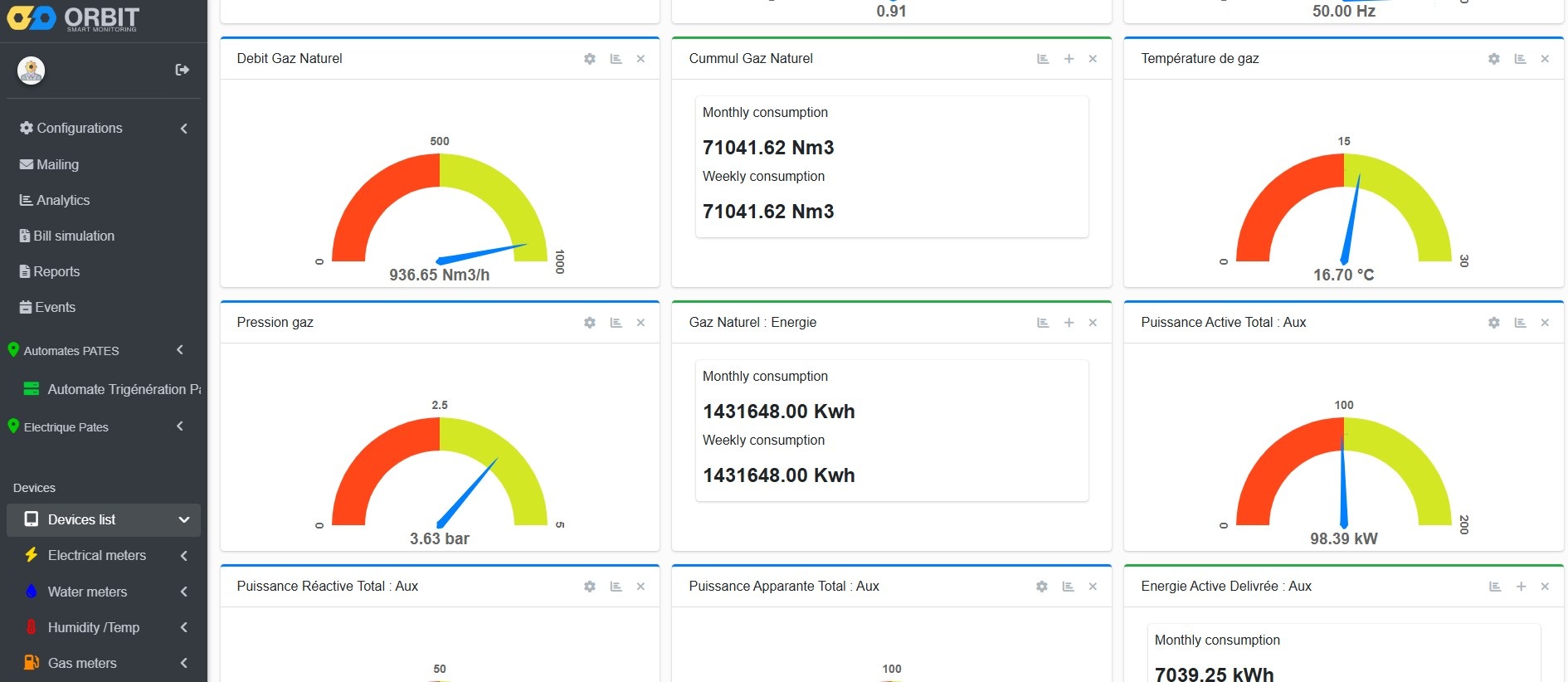
Task: Collapse the Devices list dropdown
Action: (x=183, y=520)
